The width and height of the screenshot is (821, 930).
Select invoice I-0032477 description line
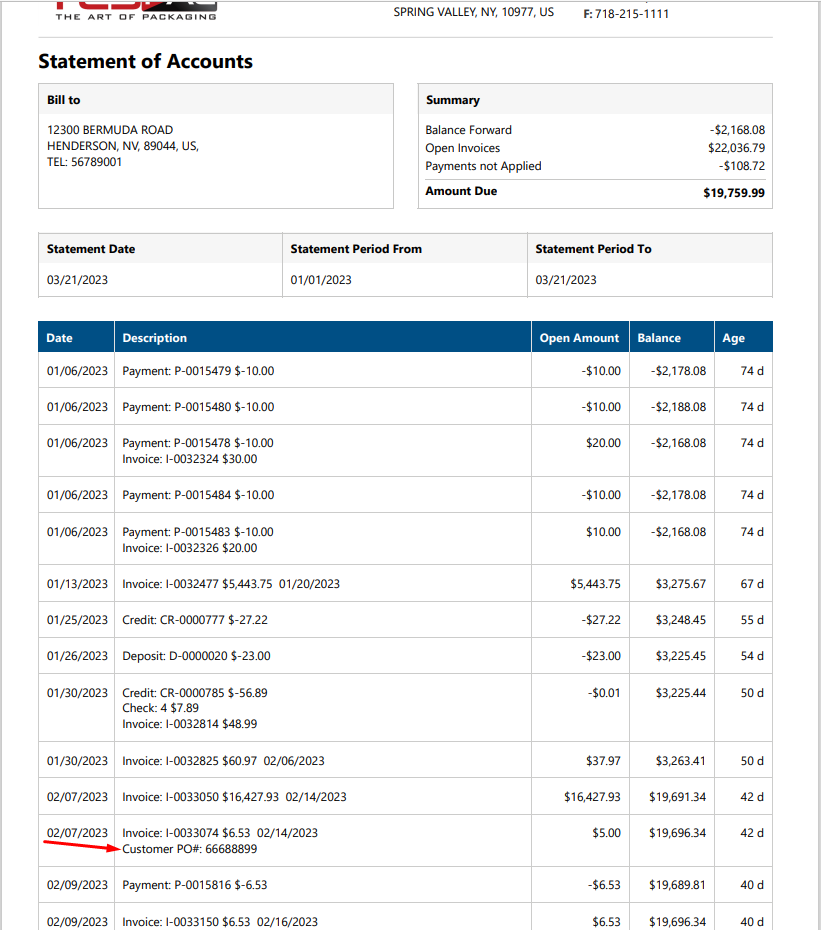tap(231, 584)
